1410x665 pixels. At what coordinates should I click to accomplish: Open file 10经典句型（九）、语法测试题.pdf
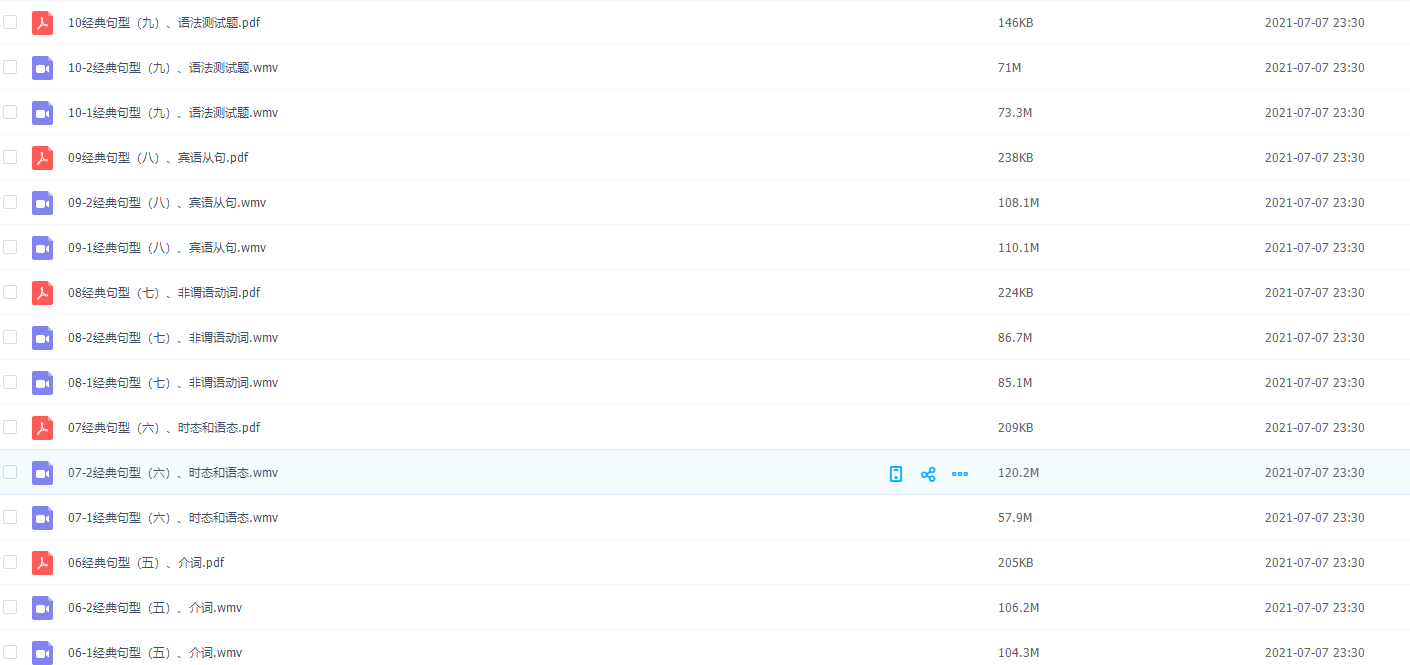click(x=164, y=23)
